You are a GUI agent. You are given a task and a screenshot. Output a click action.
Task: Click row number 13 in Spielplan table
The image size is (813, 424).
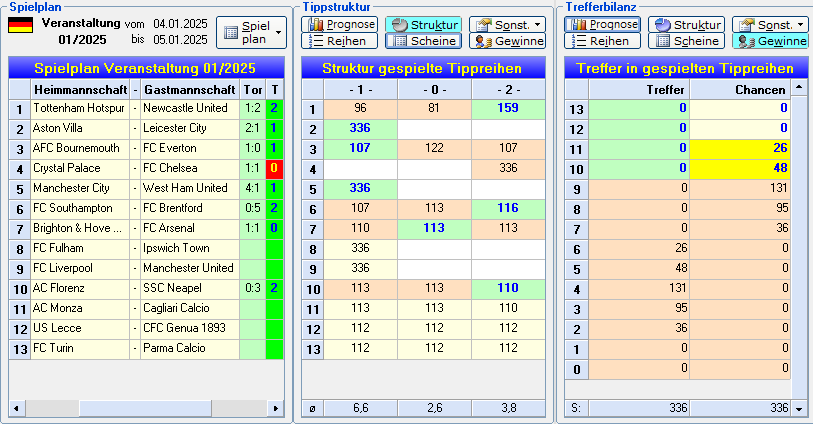click(x=20, y=349)
